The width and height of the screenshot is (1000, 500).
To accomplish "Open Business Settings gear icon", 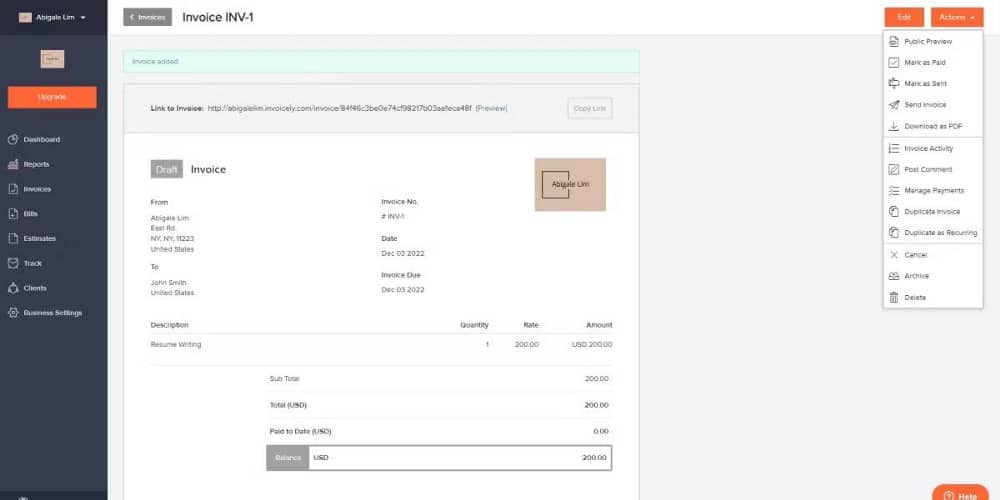I will click(x=14, y=313).
